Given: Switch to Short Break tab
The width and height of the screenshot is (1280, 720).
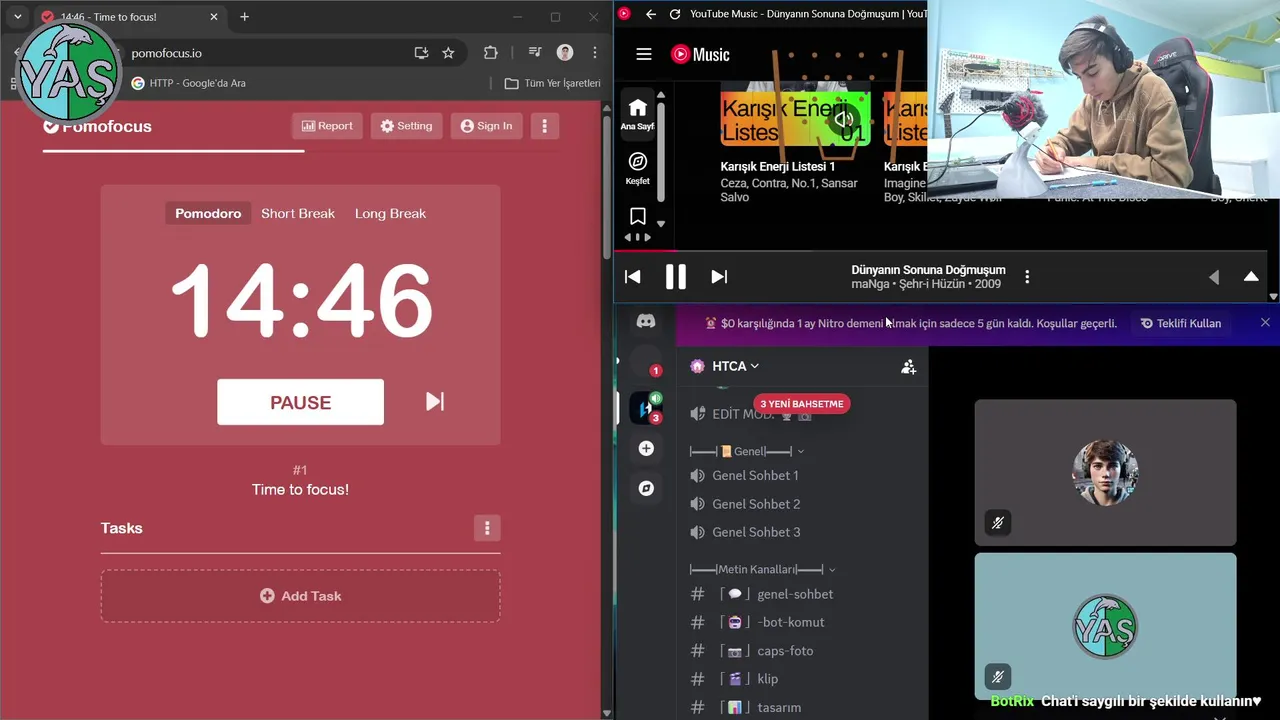Looking at the screenshot, I should tap(298, 214).
